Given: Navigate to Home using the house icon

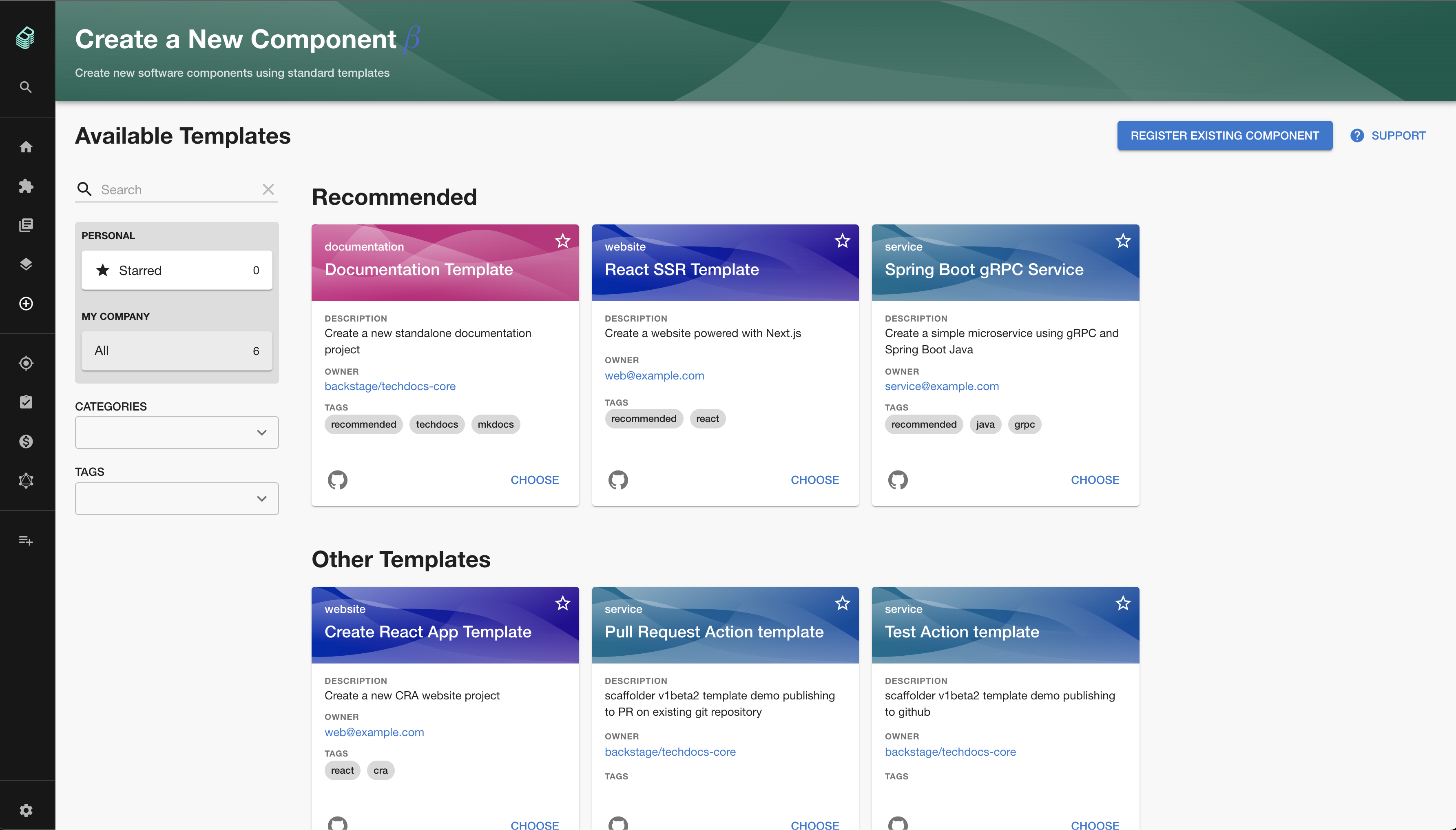Looking at the screenshot, I should (26, 146).
